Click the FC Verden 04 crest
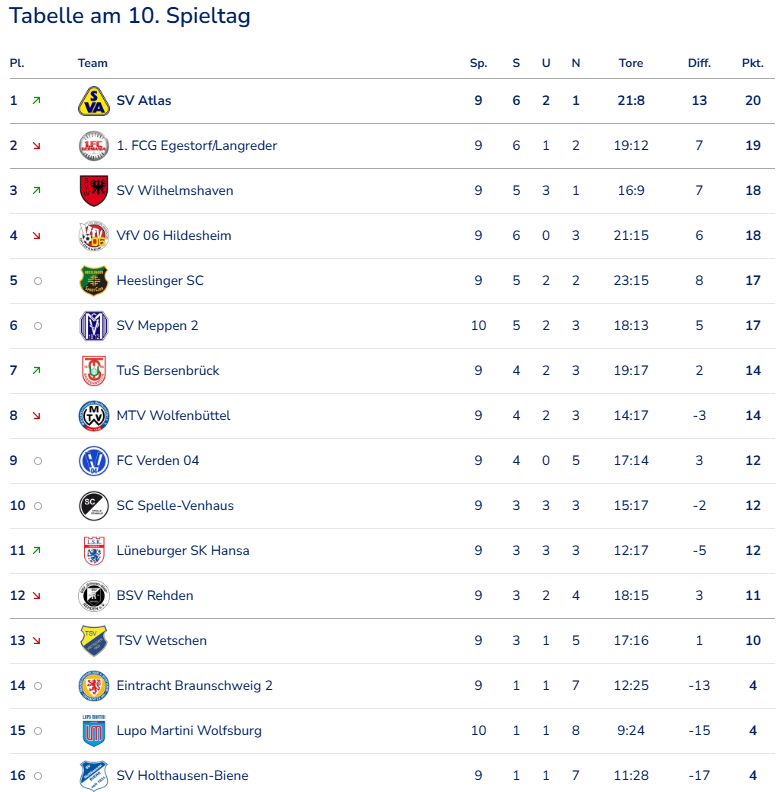Image resolution: width=781 pixels, height=792 pixels. (x=93, y=461)
